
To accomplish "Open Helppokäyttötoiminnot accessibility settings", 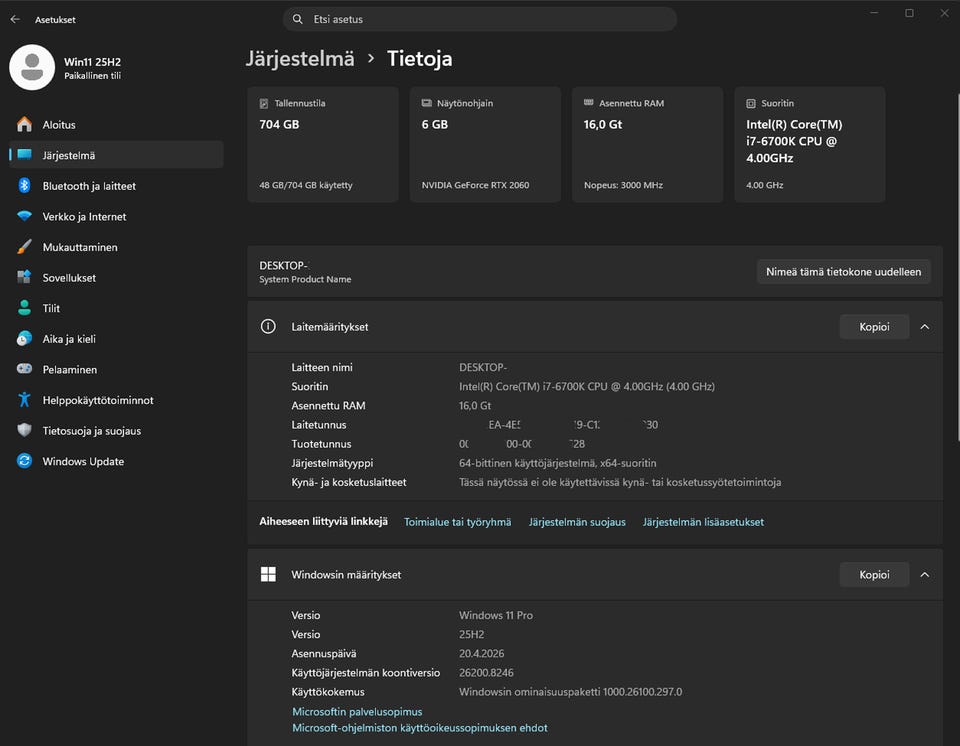I will 97,400.
